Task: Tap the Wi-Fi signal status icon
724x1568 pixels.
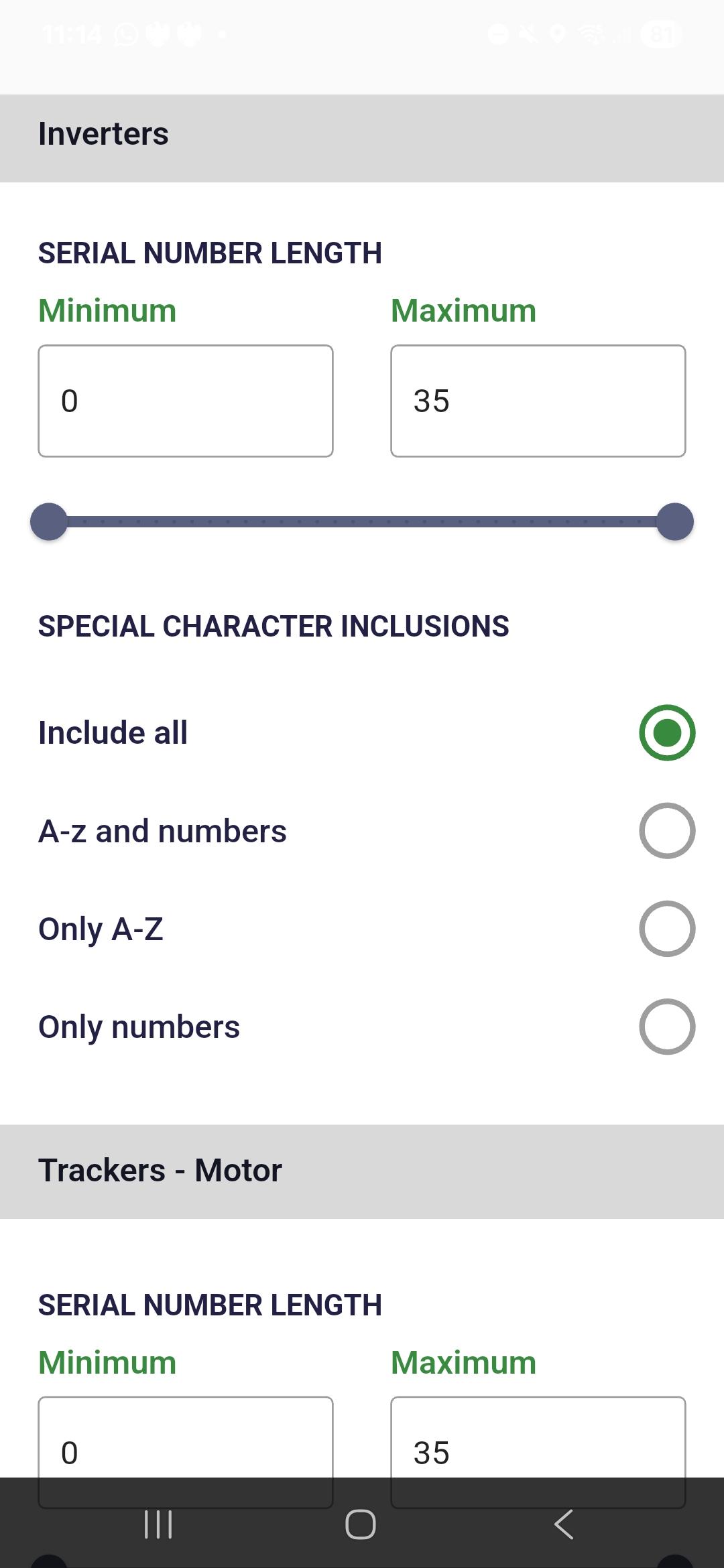Action: pyautogui.click(x=591, y=34)
